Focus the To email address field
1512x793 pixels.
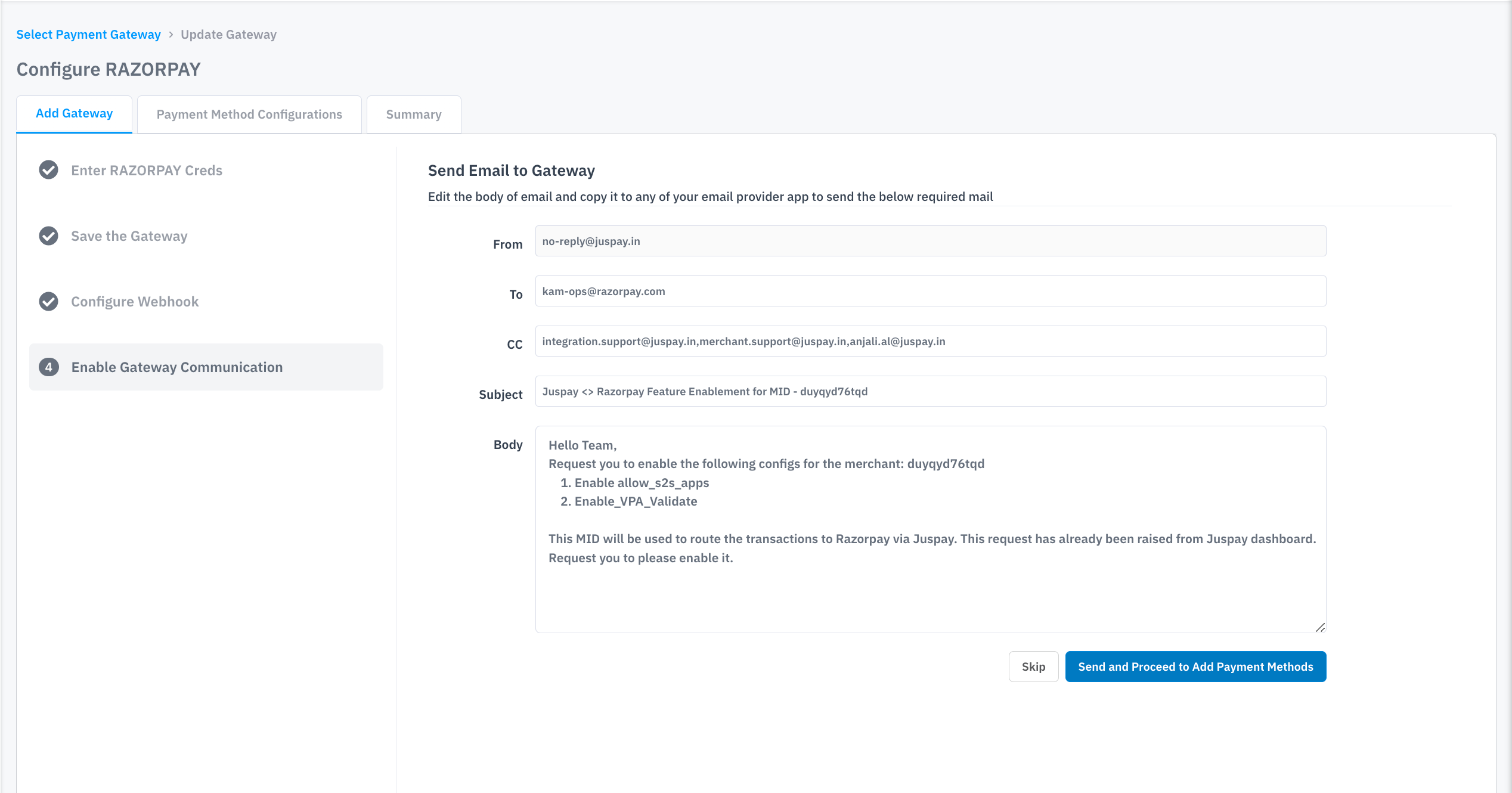point(930,291)
